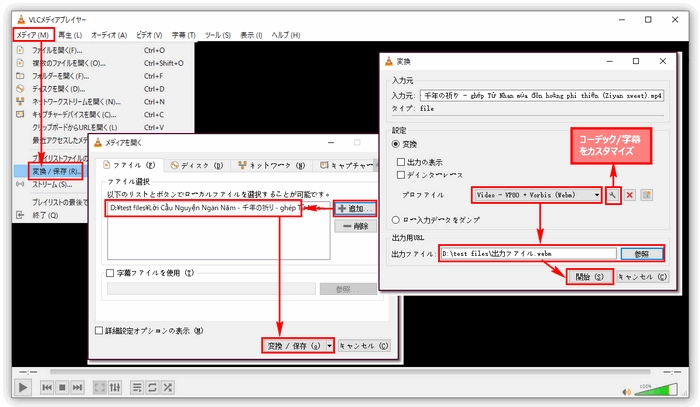Switch to the ファイル tab
Viewport: 700px width, 407px height.
point(129,165)
